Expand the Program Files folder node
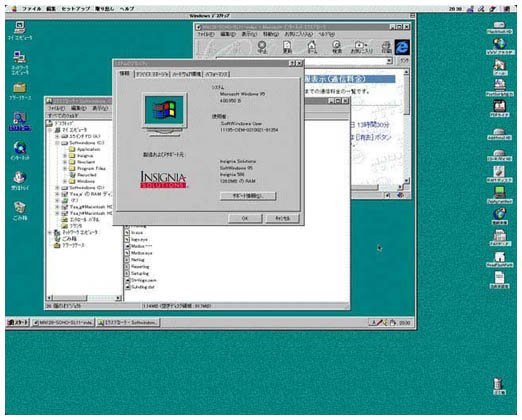The image size is (522, 420). [65, 168]
